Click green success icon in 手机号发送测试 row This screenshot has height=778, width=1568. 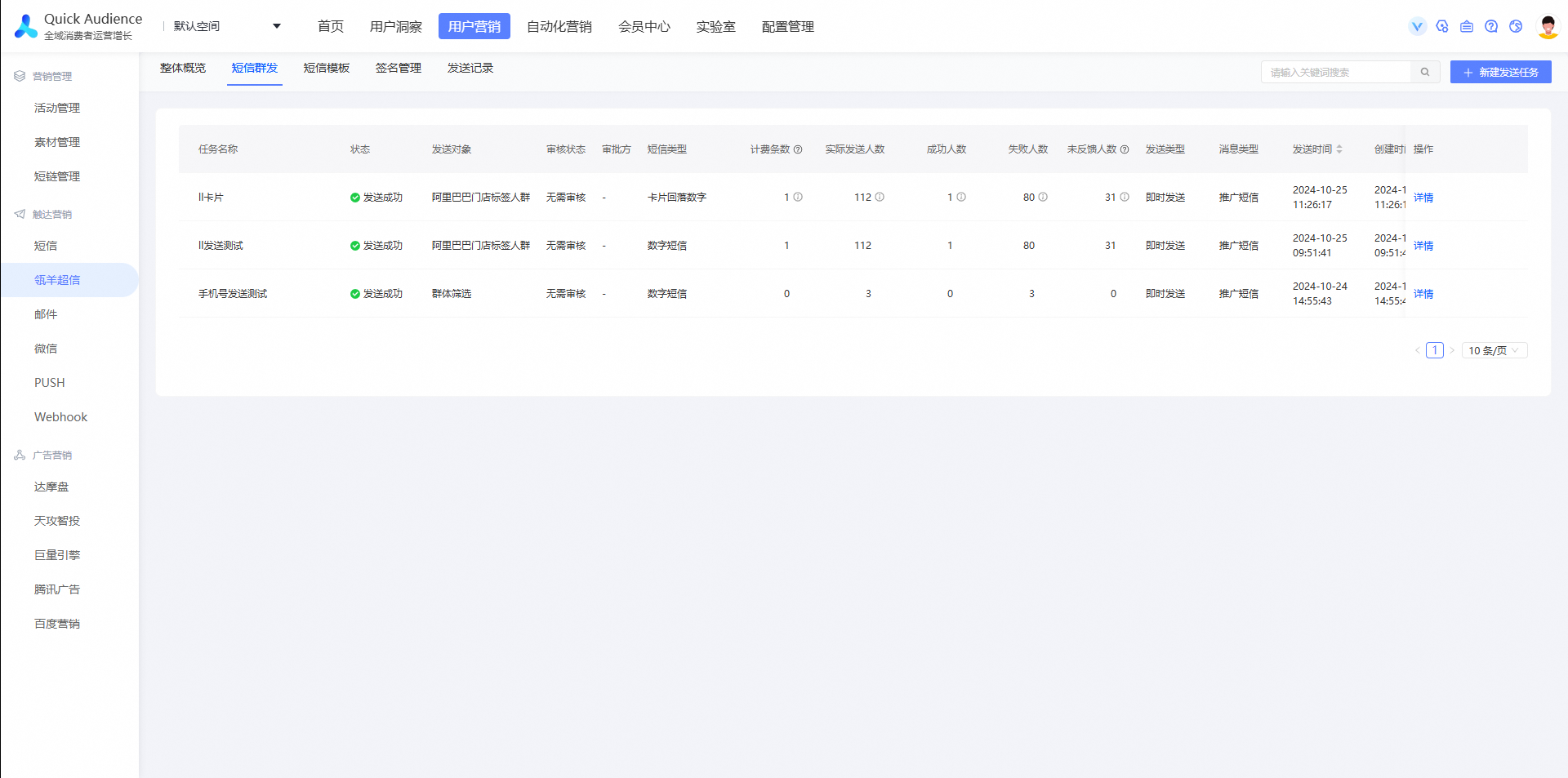[x=355, y=294]
